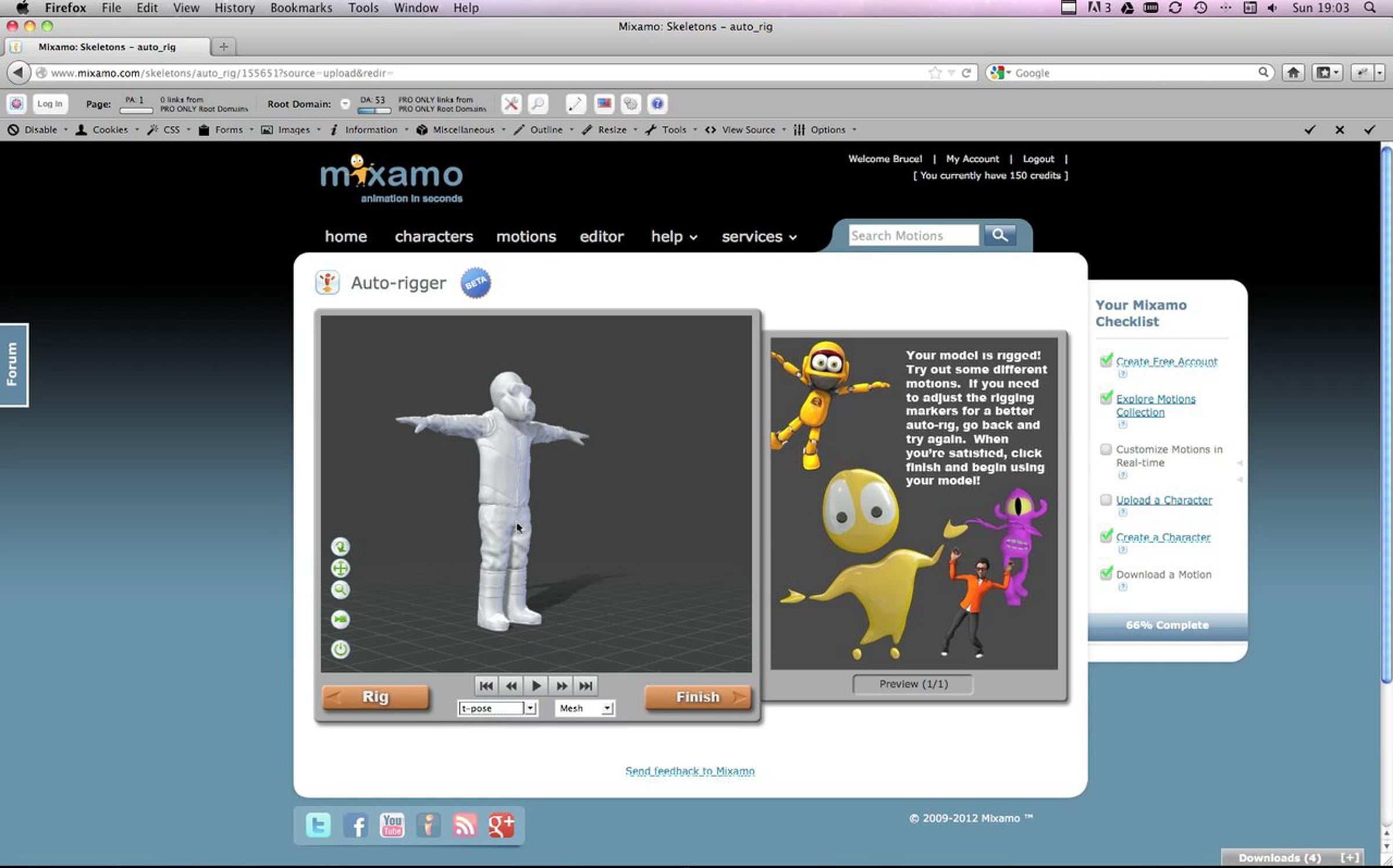Click the macOS volume icon
This screenshot has height=868, width=1393.
tap(1272, 8)
